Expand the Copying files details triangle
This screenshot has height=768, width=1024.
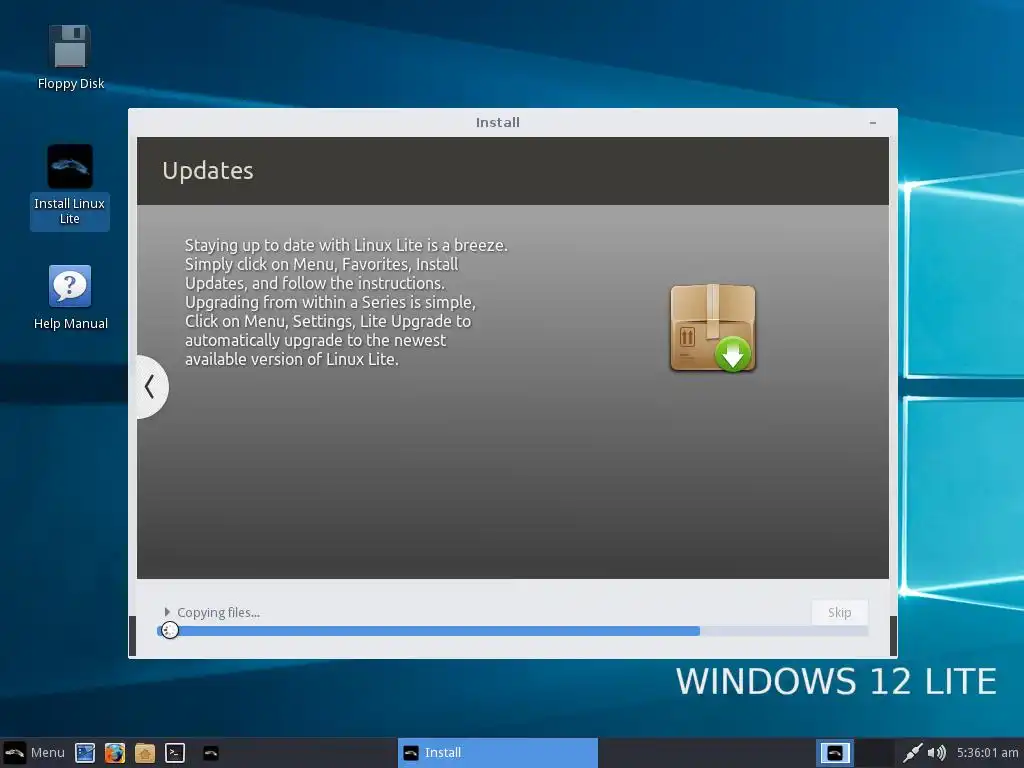point(167,612)
